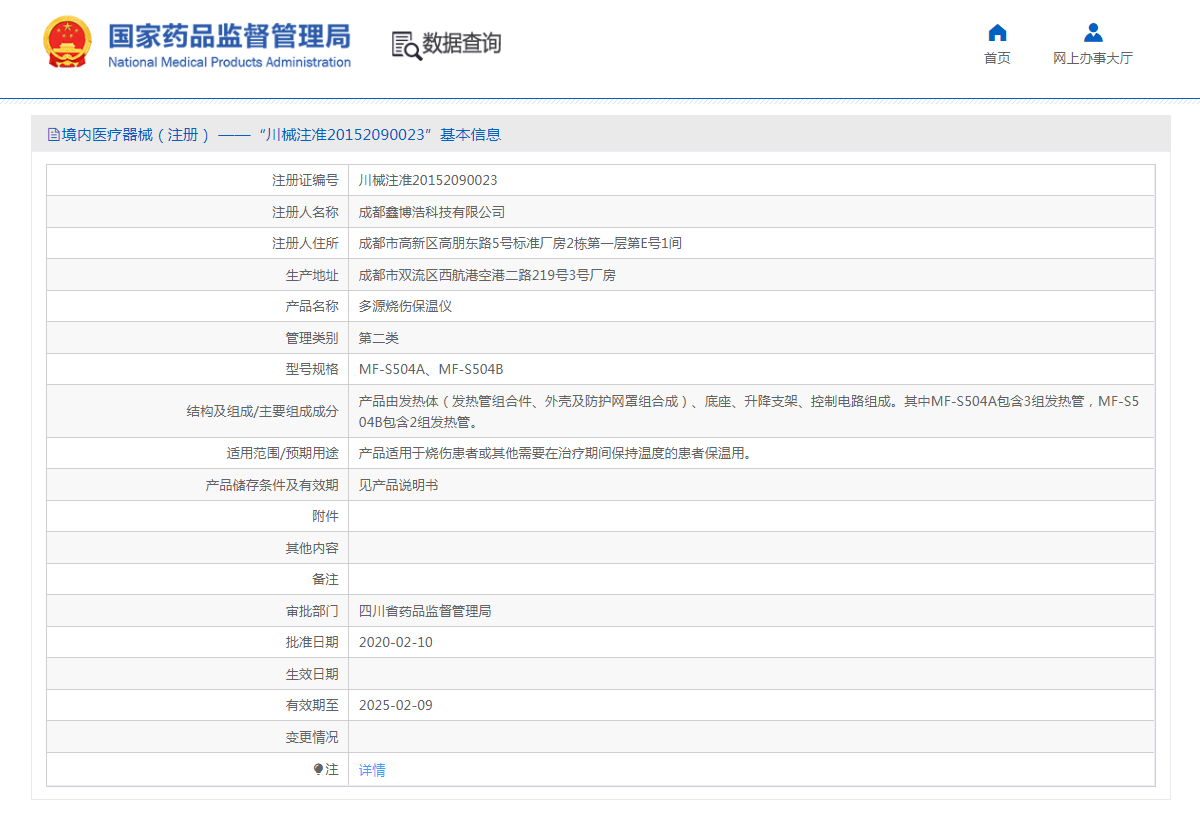Click the 适用范围/预期用途 label

click(x=282, y=453)
